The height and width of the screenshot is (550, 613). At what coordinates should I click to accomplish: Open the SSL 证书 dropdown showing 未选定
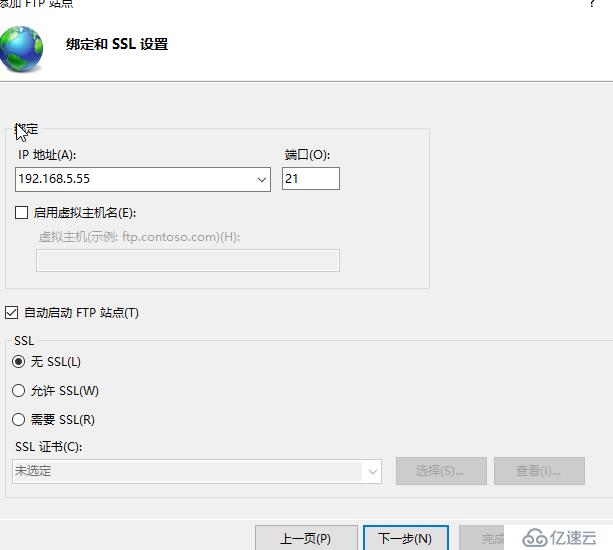point(197,471)
